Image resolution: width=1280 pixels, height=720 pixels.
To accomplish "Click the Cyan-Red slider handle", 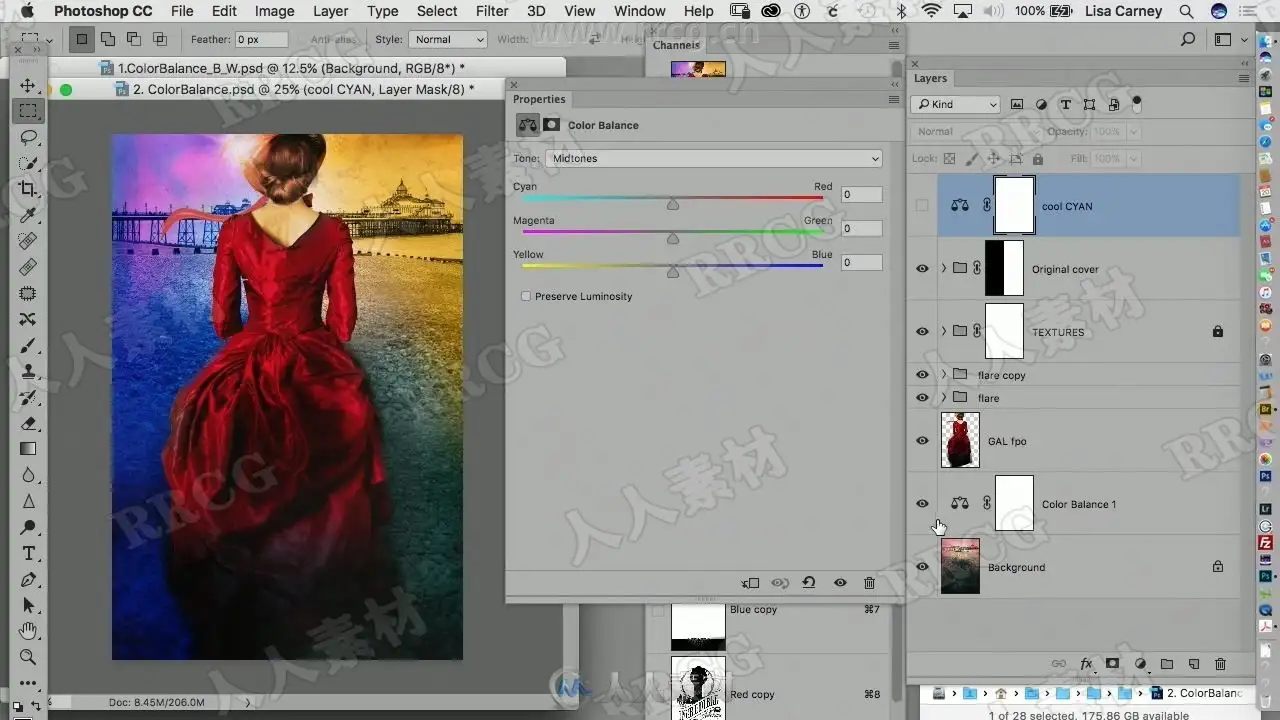I will click(673, 204).
